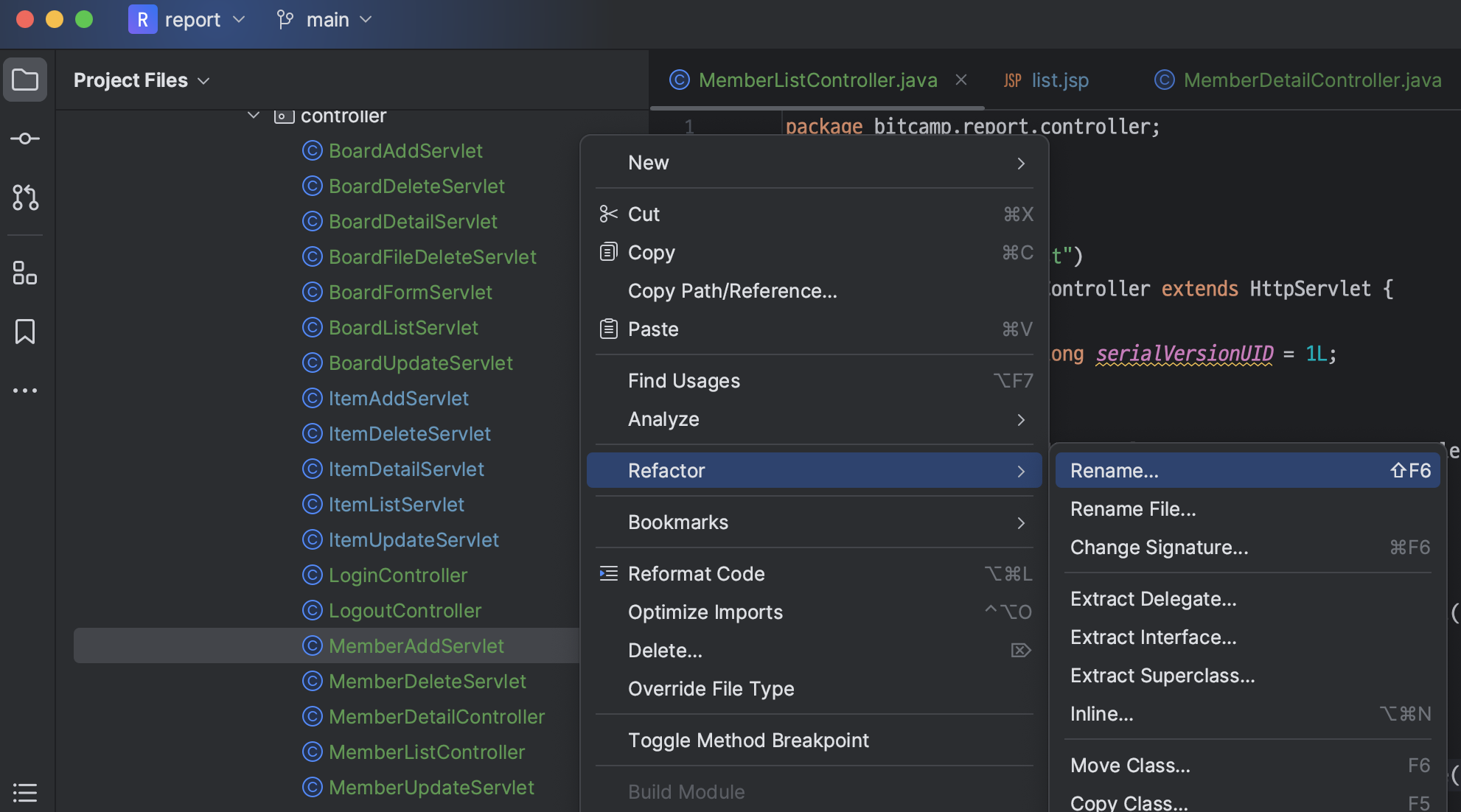The image size is (1461, 812).
Task: Select LoginController in the project tree
Action: click(x=397, y=575)
